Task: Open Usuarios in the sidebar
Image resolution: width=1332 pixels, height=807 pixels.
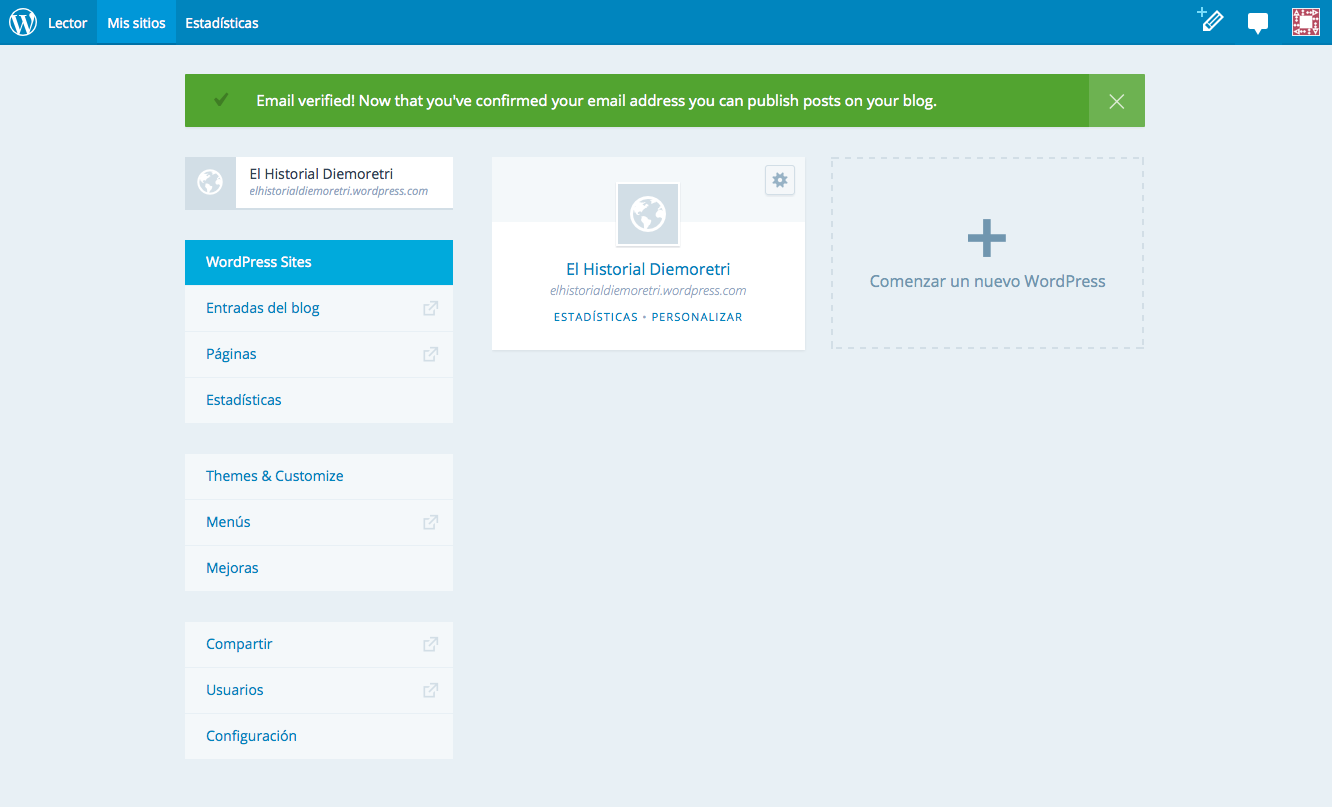Action: point(319,690)
